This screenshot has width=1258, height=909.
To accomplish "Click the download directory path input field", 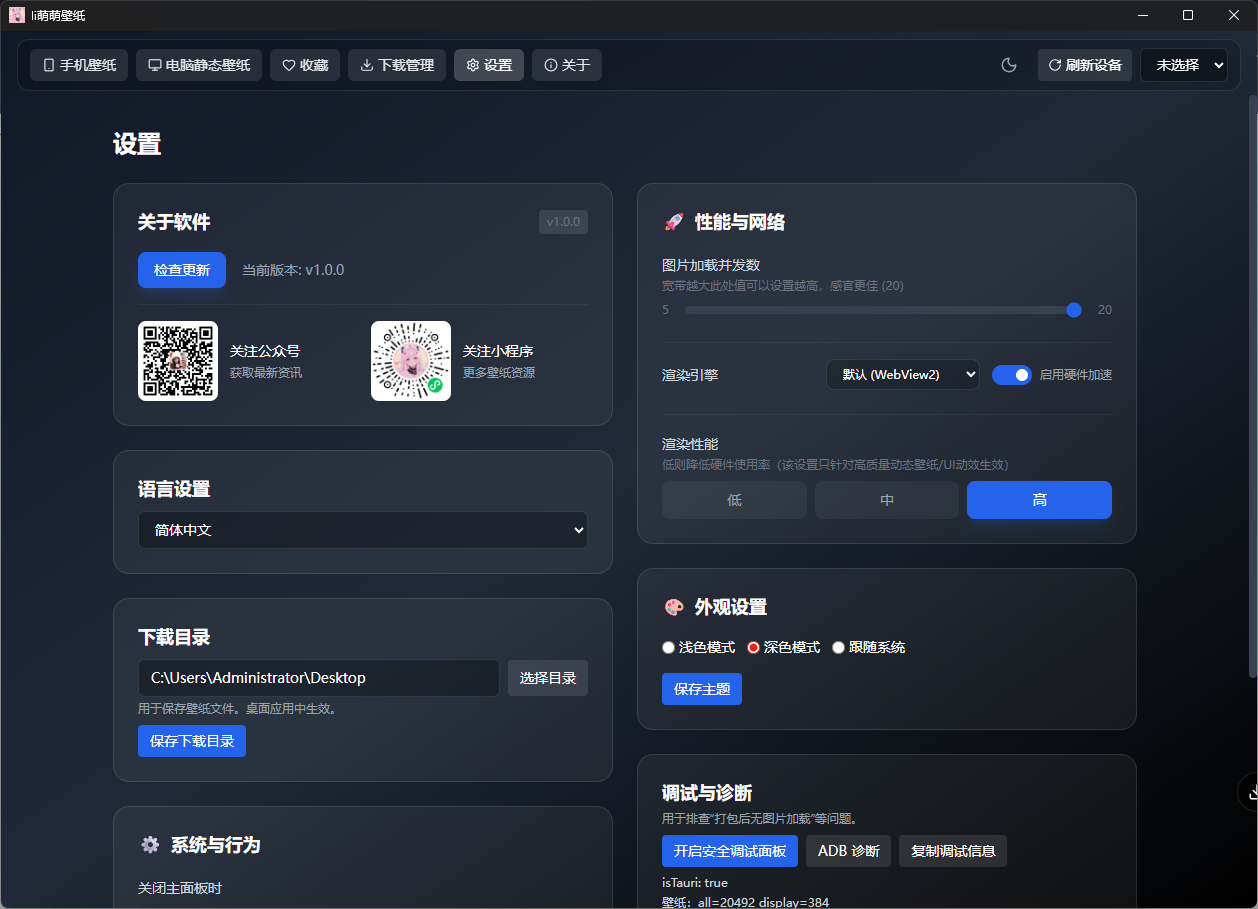I will point(318,678).
